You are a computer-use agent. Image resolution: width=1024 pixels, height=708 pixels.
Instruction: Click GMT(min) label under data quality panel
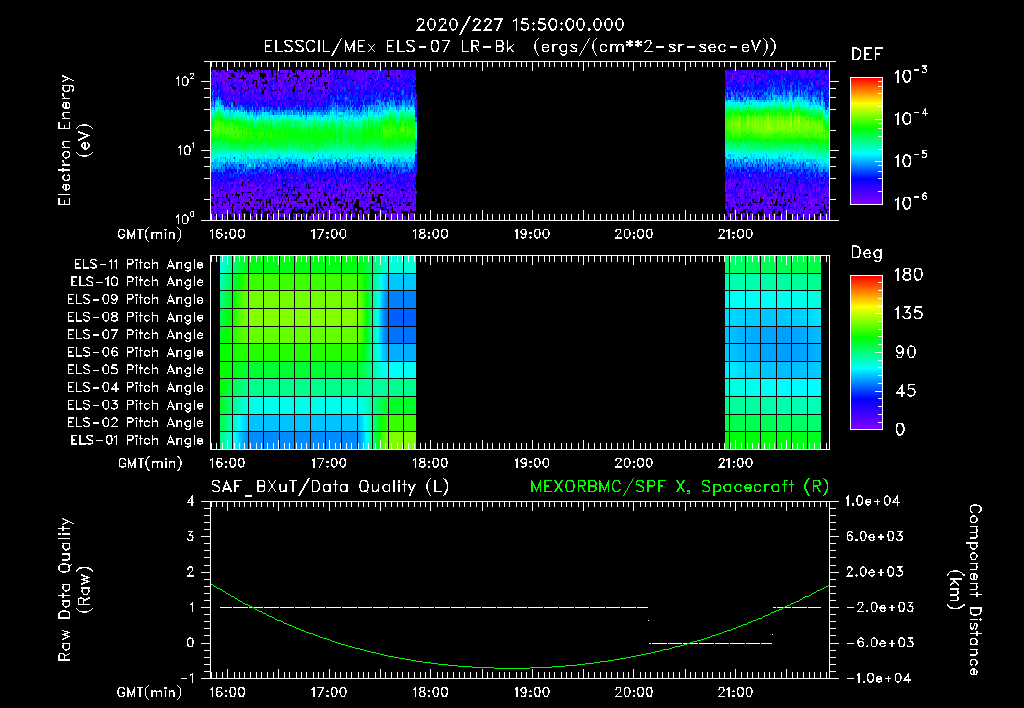150,692
